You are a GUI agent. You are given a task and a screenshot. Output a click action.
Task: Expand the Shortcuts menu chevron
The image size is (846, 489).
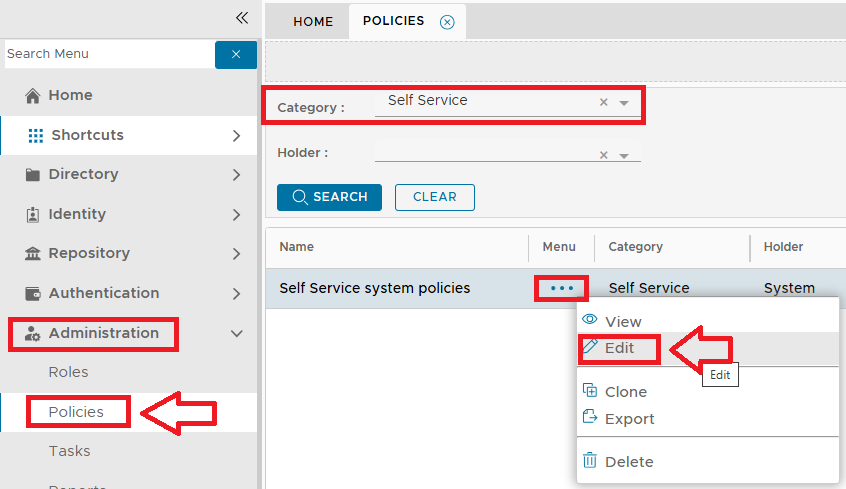point(237,136)
